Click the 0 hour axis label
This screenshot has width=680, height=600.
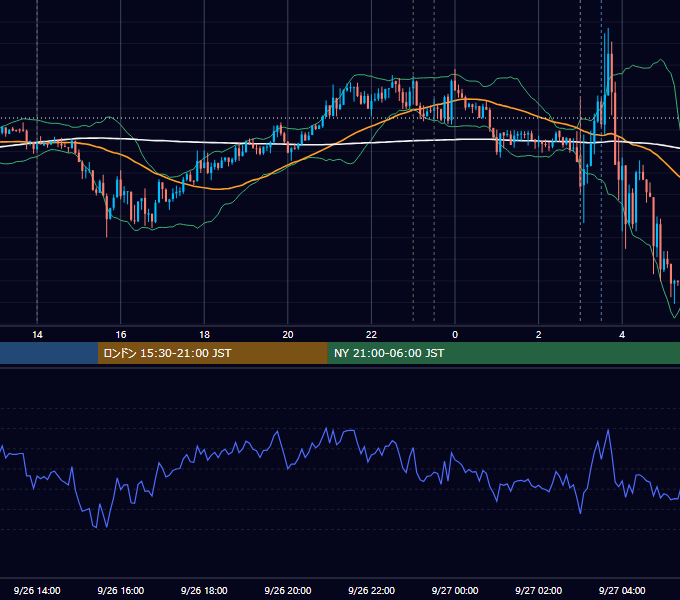coord(455,335)
